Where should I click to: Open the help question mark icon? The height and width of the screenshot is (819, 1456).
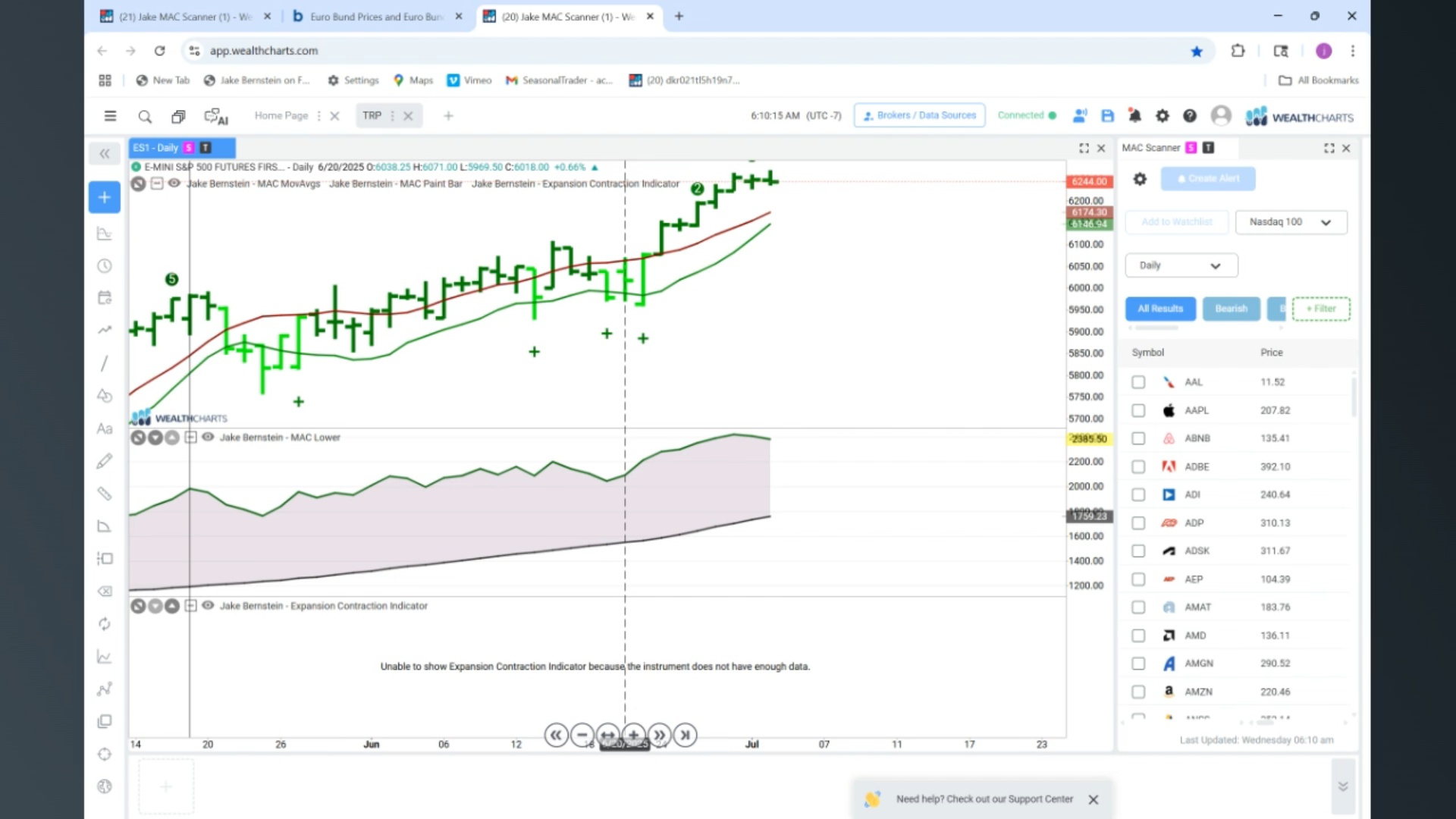pos(1190,116)
